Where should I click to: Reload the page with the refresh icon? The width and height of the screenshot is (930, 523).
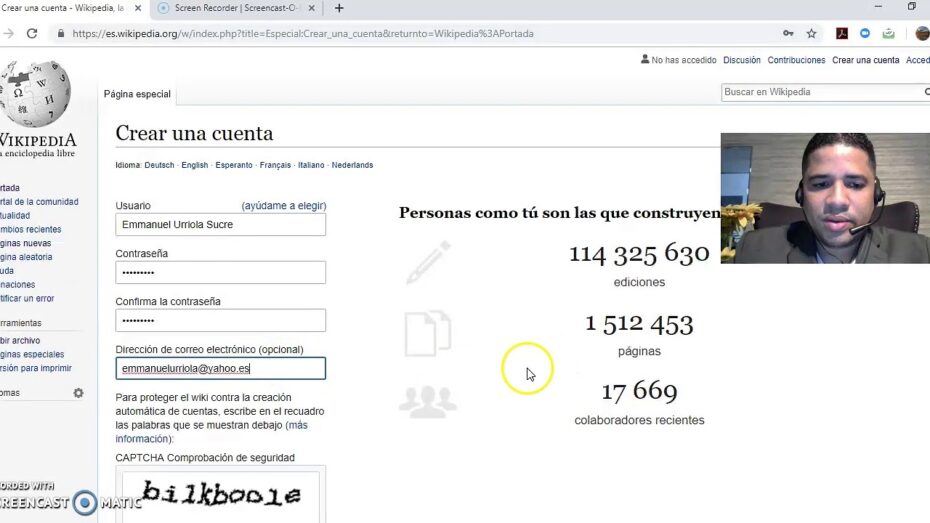pos(32,34)
